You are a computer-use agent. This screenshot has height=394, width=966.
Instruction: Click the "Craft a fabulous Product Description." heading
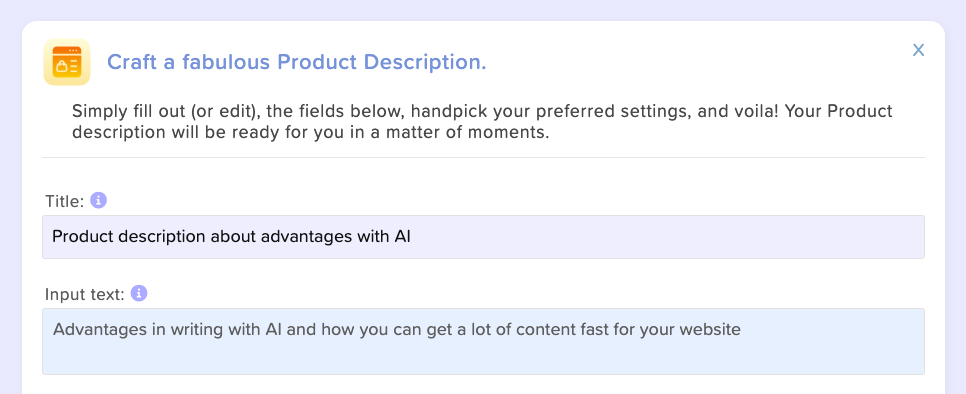tap(297, 62)
